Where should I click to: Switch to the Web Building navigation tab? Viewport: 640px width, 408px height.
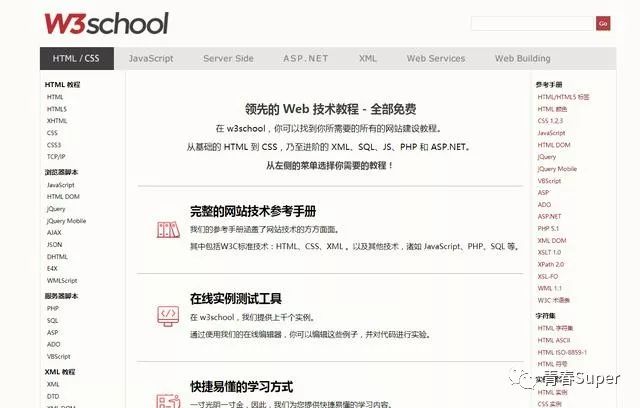pos(522,58)
